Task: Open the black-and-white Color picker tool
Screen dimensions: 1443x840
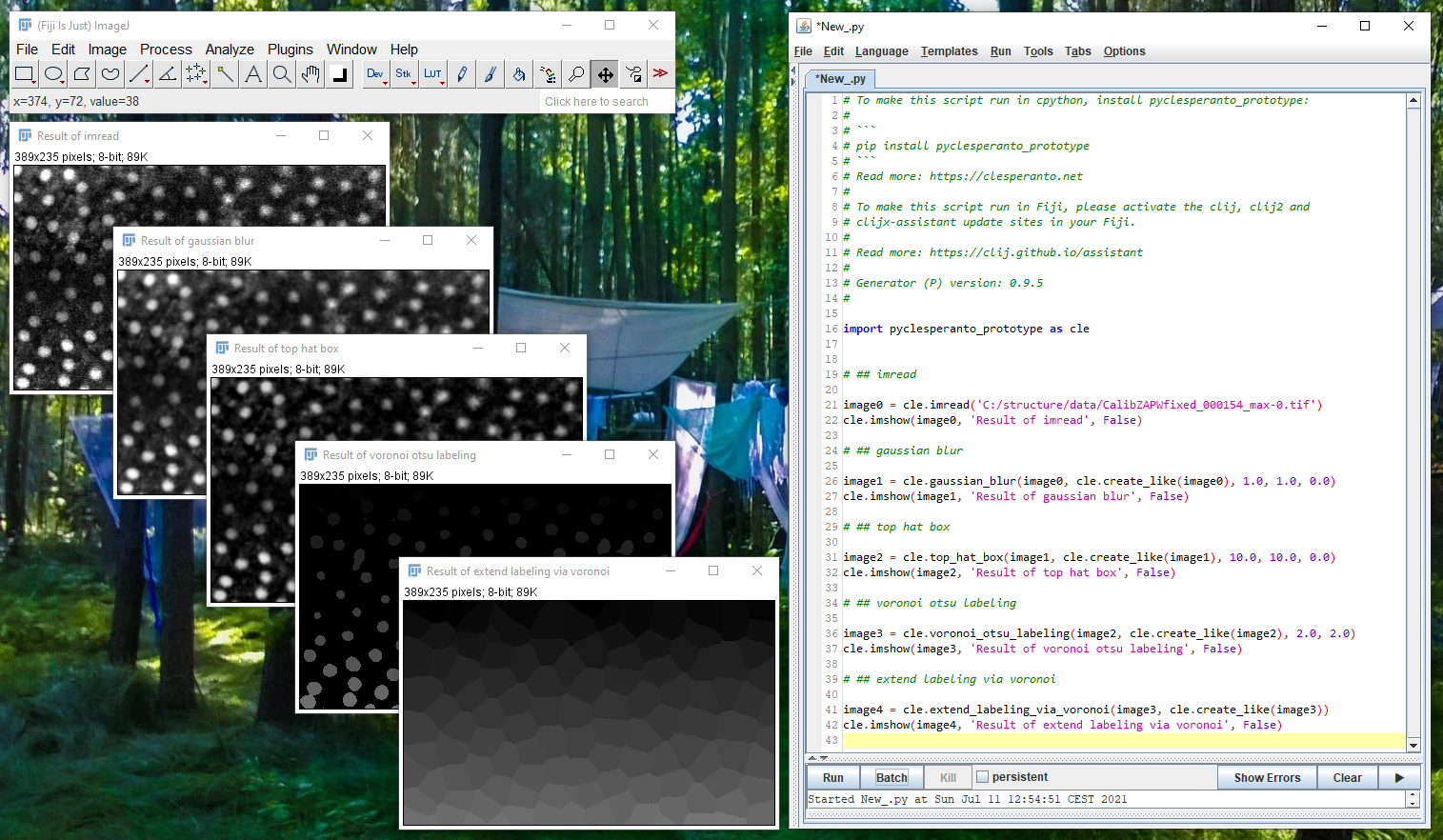Action: [x=339, y=73]
